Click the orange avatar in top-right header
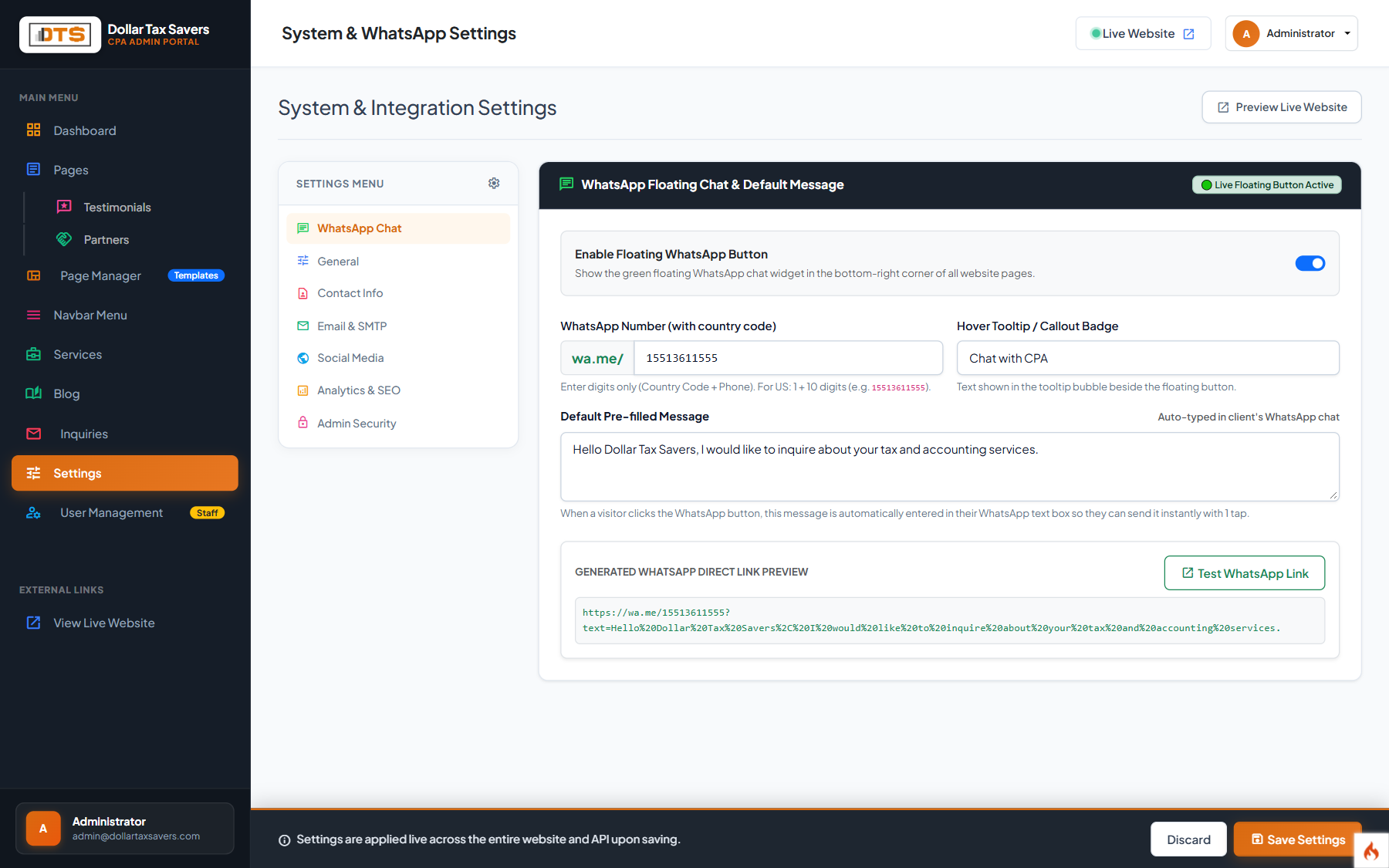1389x868 pixels. point(1245,33)
